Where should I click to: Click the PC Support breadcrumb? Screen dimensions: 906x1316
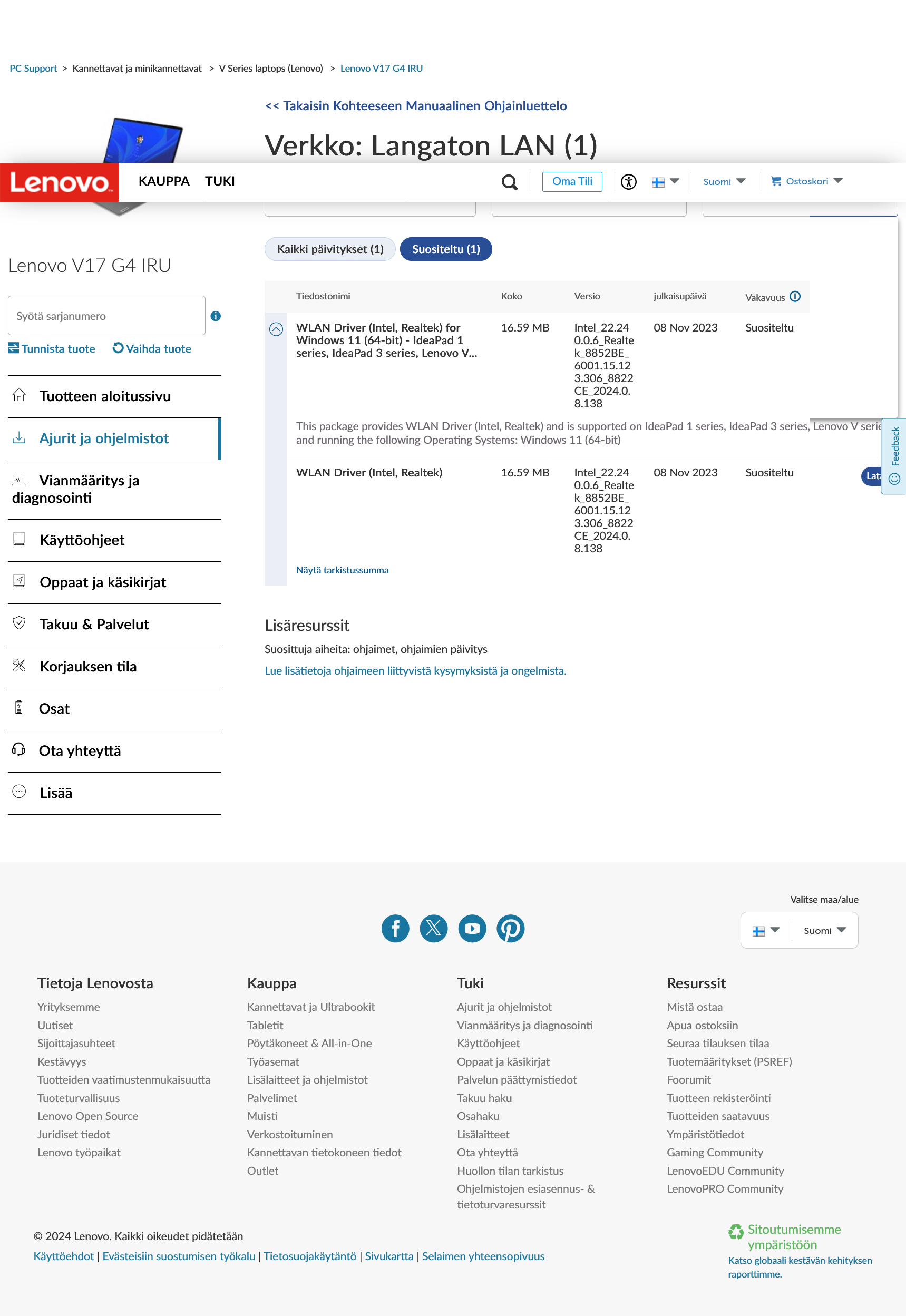coord(34,68)
